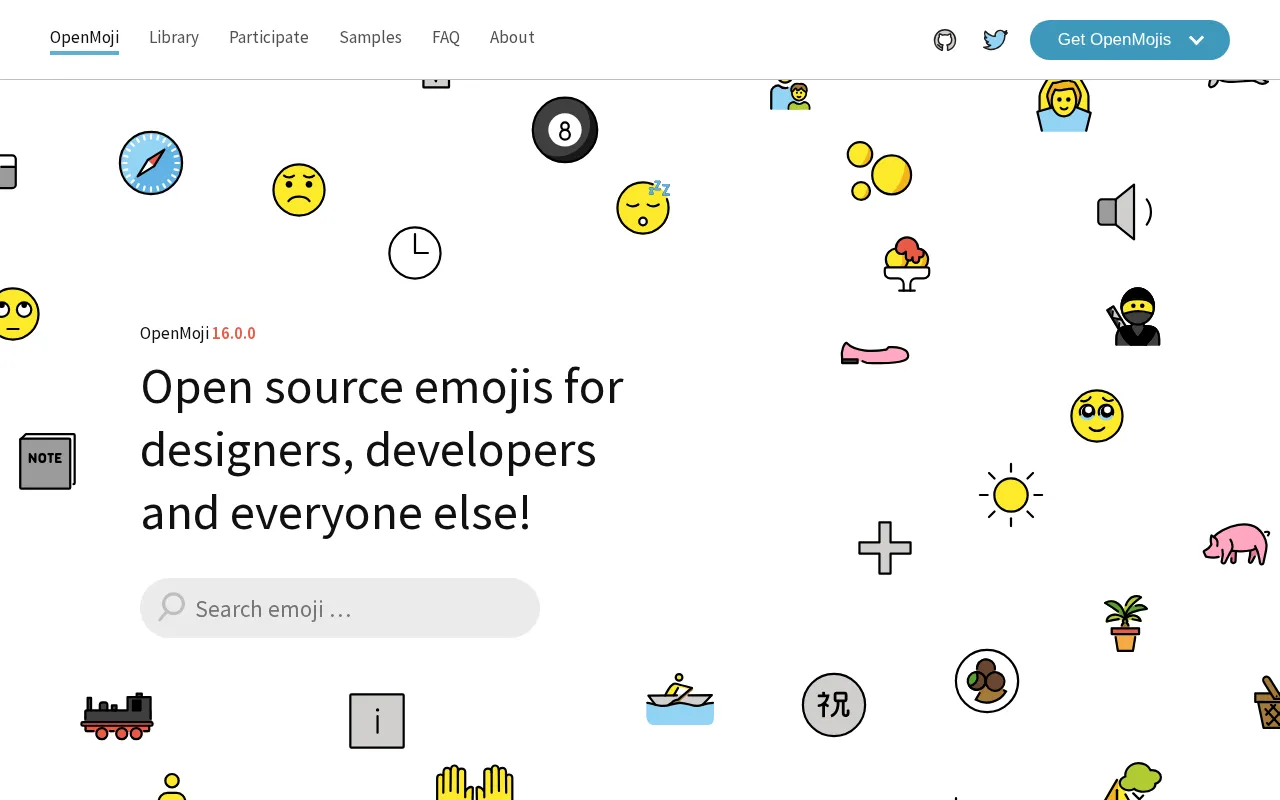Click the yellow bubbles emoji
Viewport: 1280px width, 800px height.
pyautogui.click(x=879, y=171)
